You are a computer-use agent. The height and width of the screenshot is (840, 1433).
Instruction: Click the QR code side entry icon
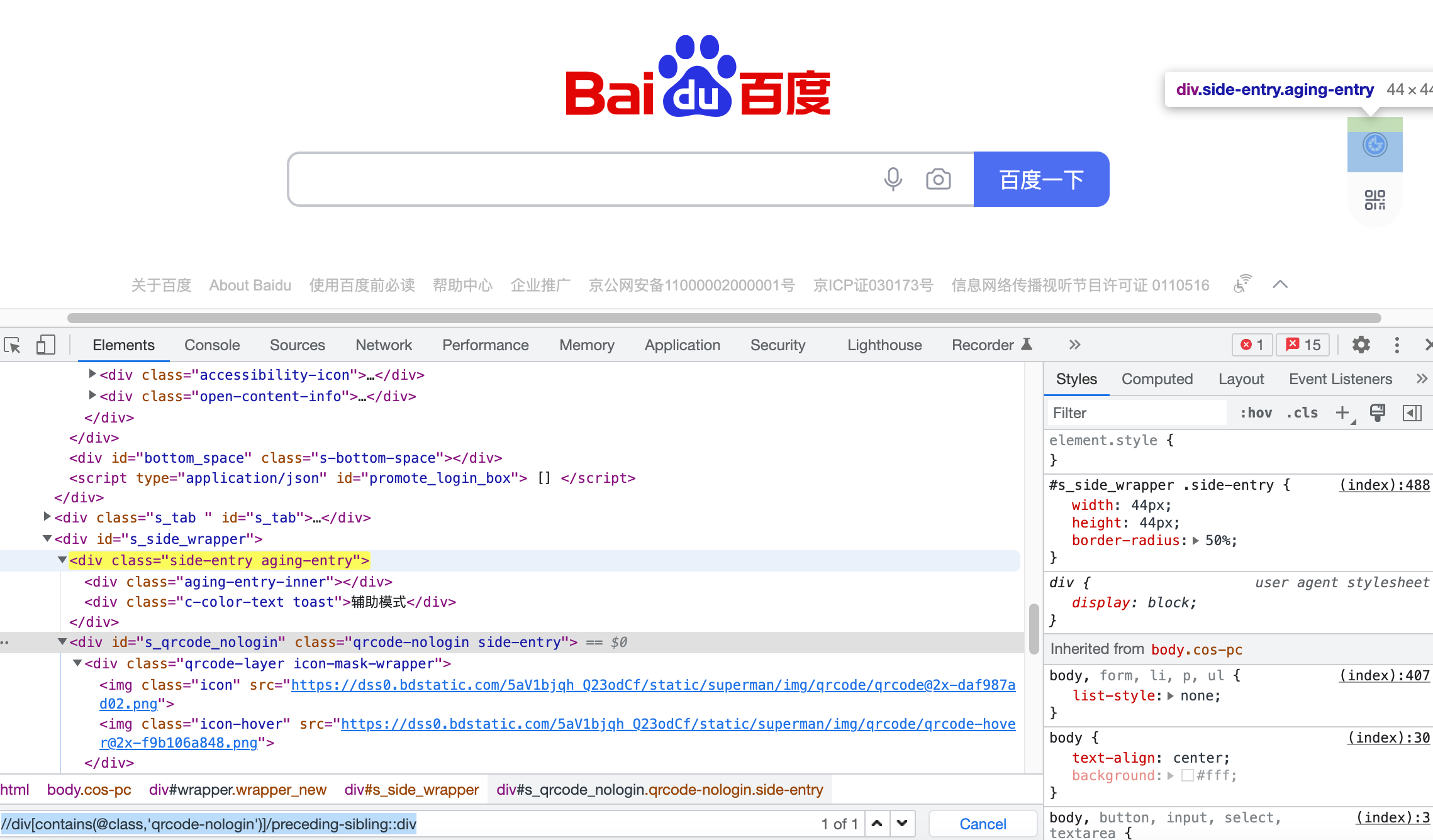[1374, 200]
